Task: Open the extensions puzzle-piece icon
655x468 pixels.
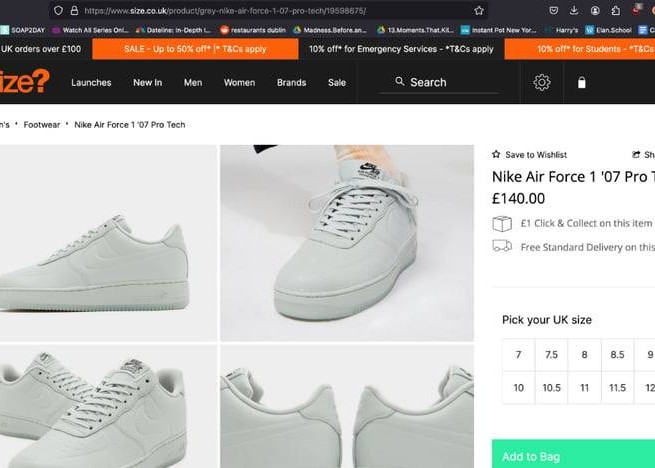Action: (615, 10)
